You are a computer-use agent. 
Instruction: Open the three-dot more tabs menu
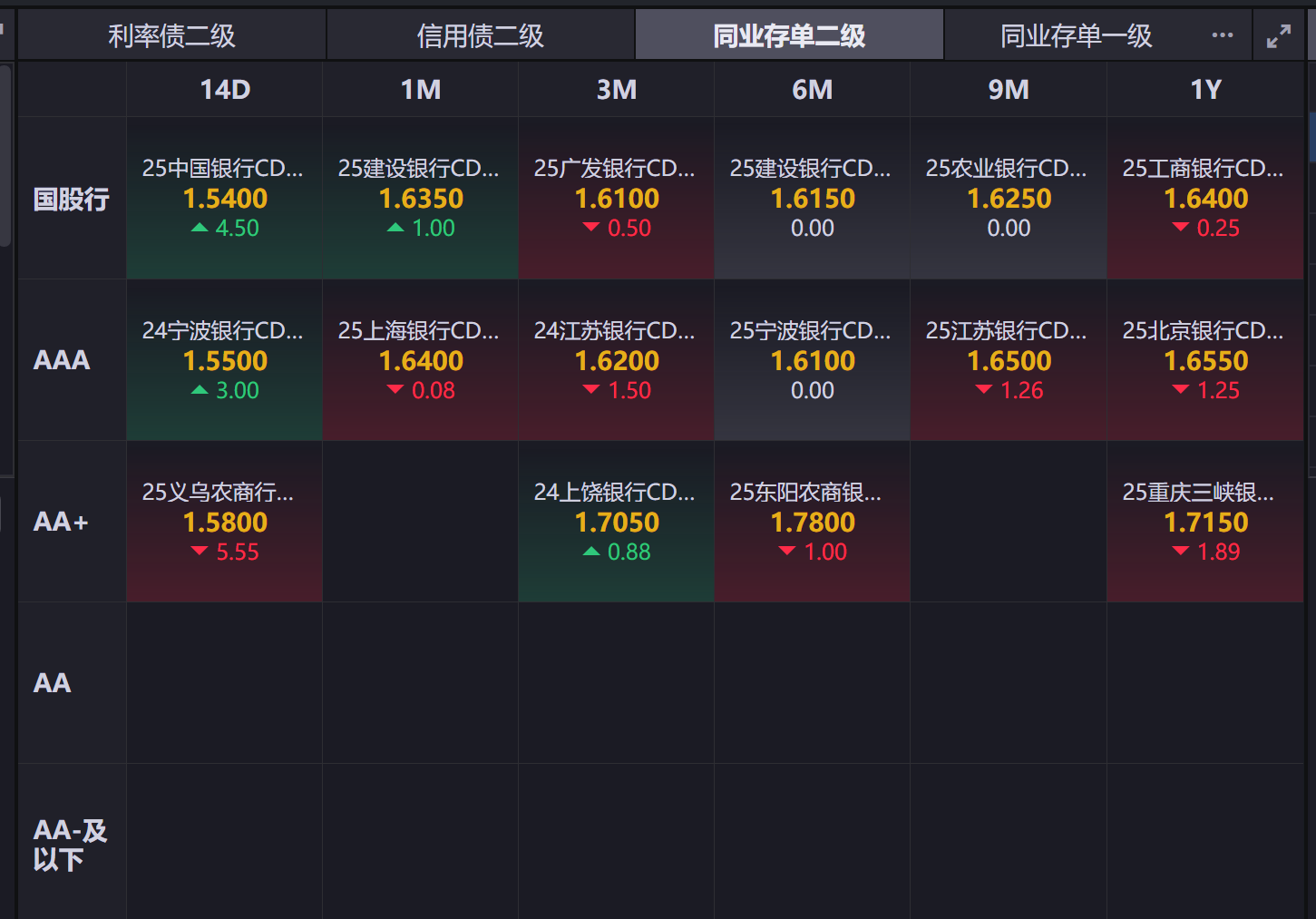coord(1223,35)
